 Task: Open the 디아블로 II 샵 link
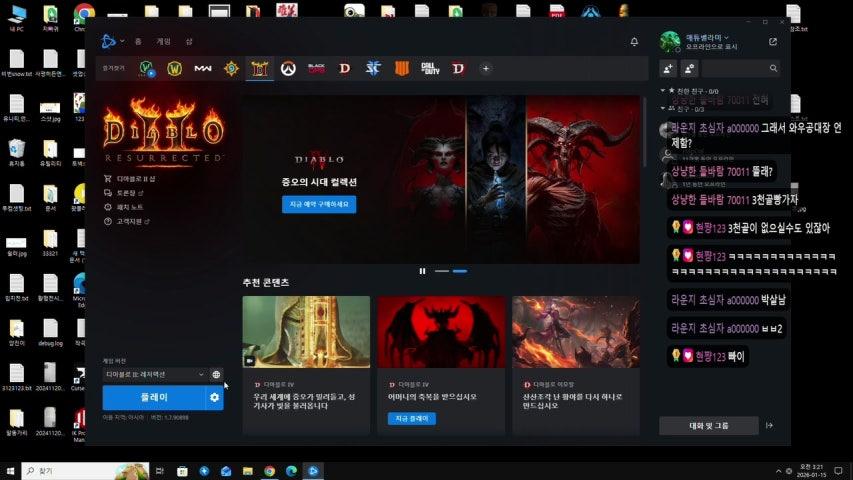pos(136,179)
